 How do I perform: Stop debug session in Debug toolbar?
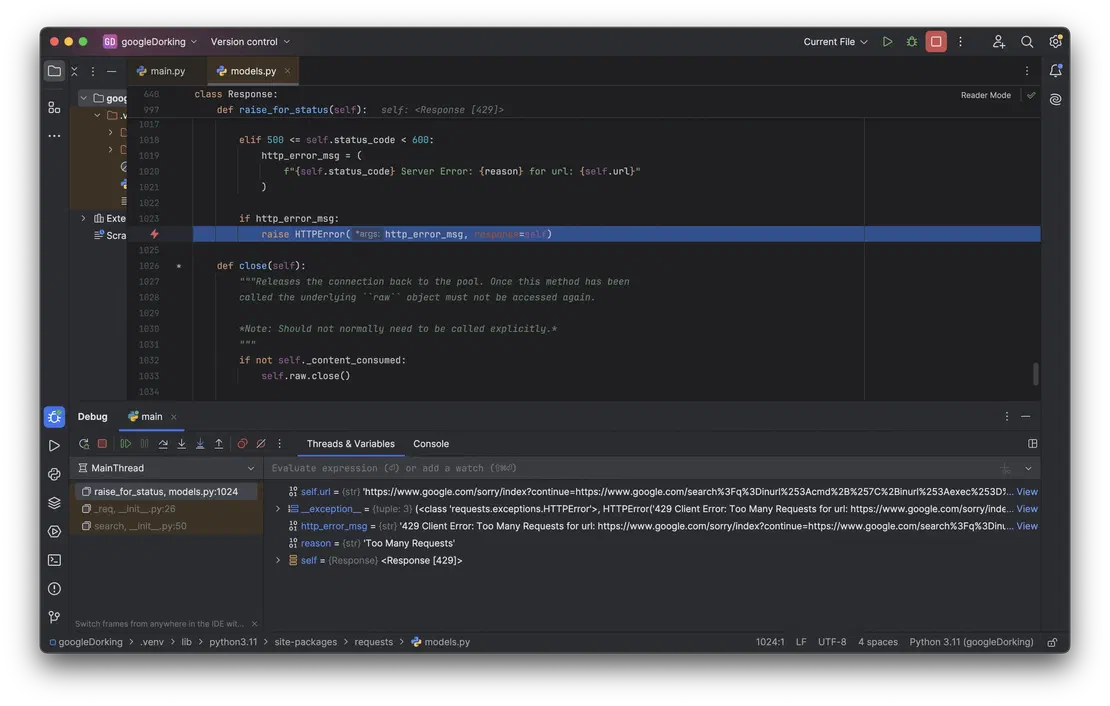pyautogui.click(x=102, y=444)
